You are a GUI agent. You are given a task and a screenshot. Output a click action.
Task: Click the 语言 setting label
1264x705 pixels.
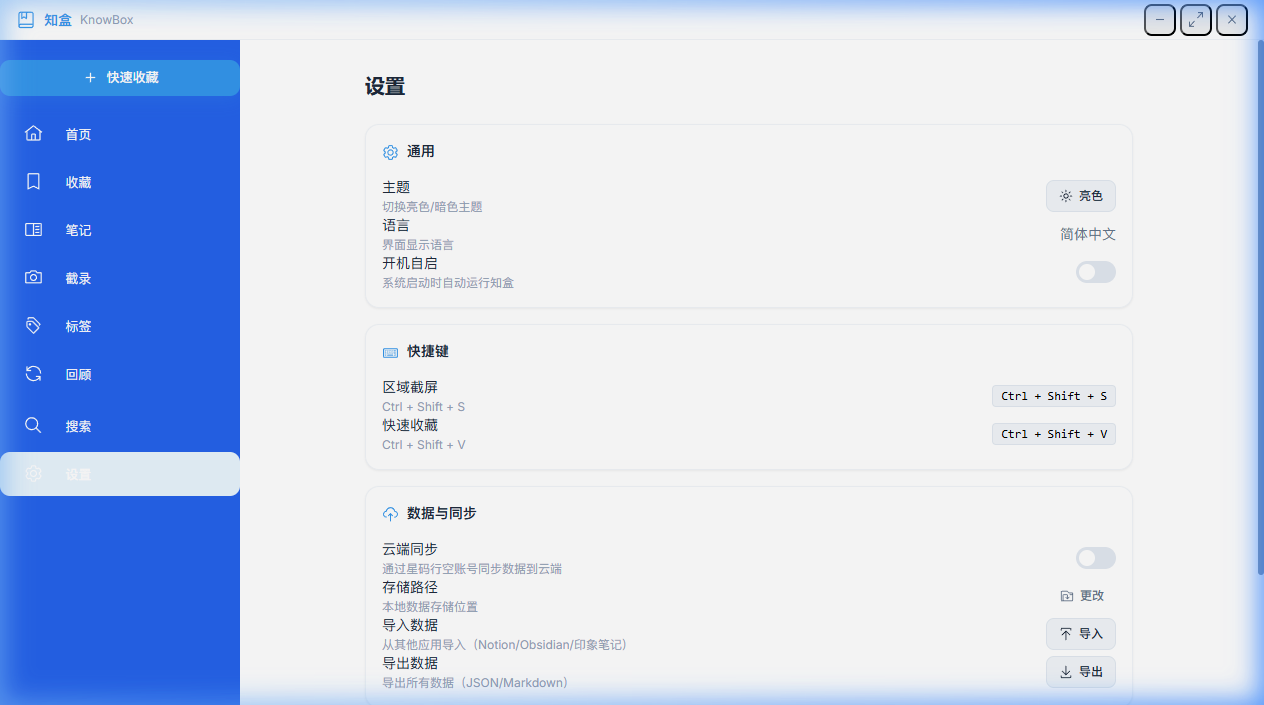point(396,225)
